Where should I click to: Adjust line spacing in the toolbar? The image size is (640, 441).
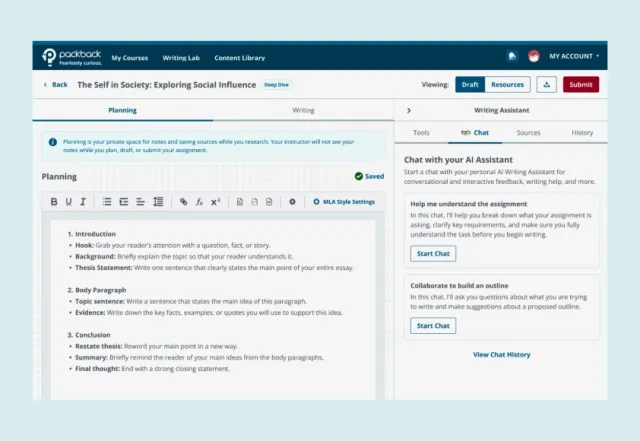point(158,202)
